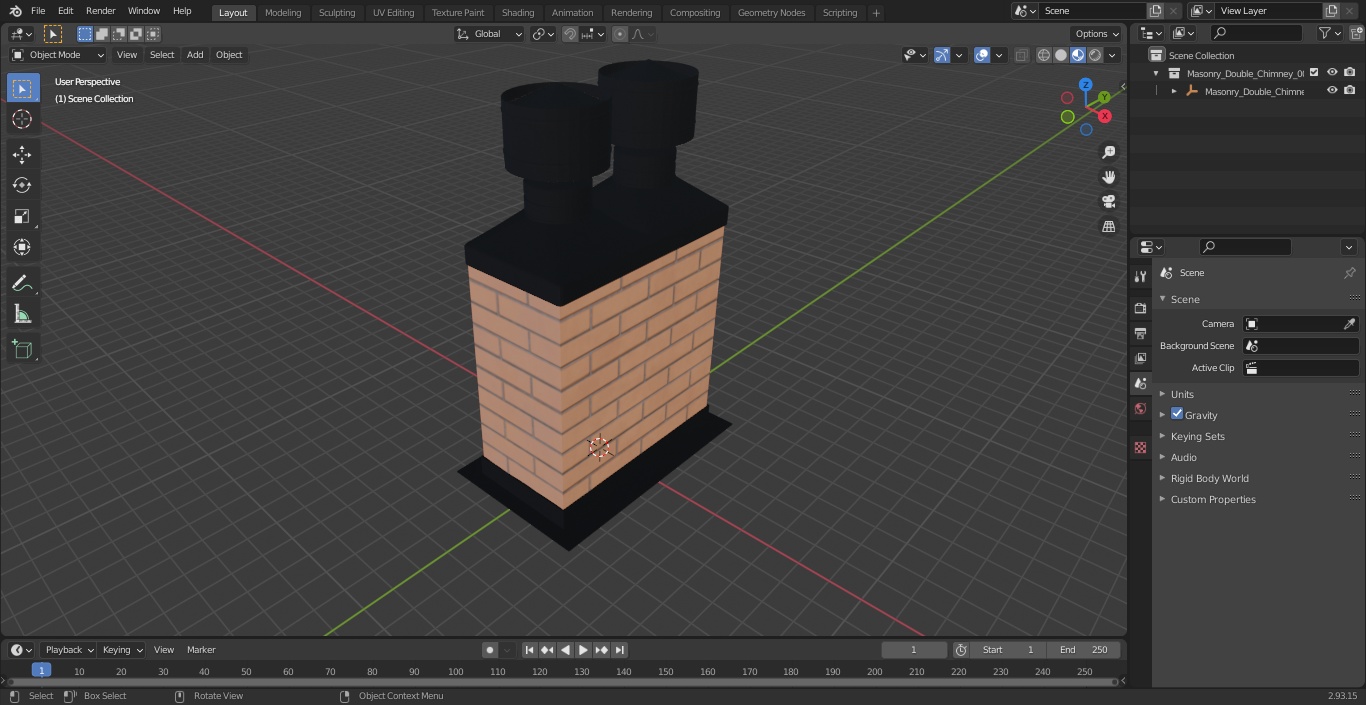Image resolution: width=1366 pixels, height=705 pixels.
Task: Activate the Move tool
Action: (22, 155)
